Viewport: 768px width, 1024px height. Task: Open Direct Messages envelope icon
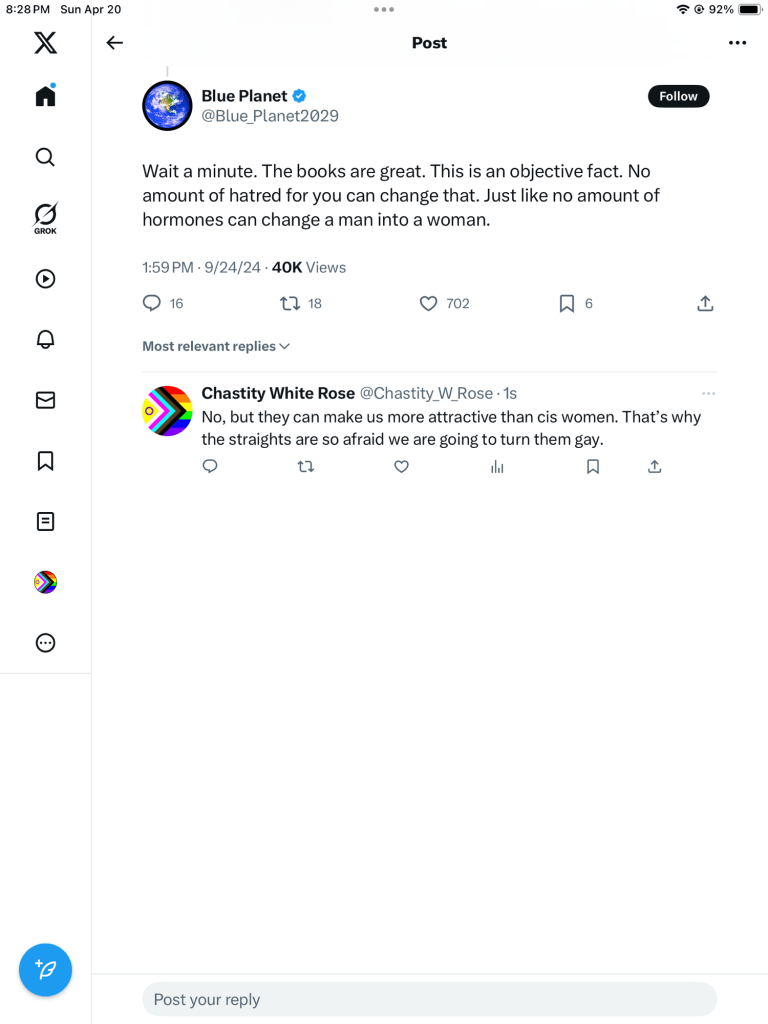pos(45,400)
